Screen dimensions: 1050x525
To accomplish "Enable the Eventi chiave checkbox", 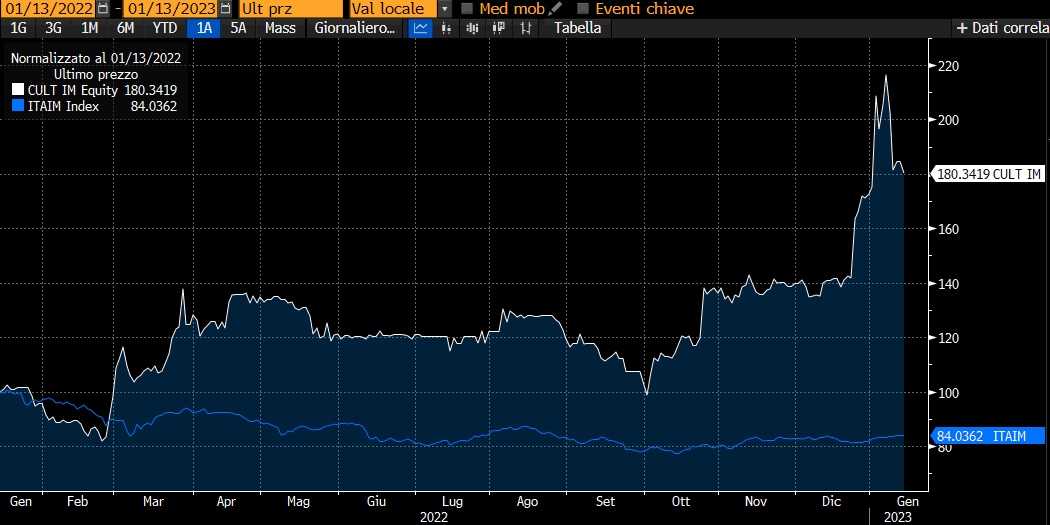I will (583, 9).
